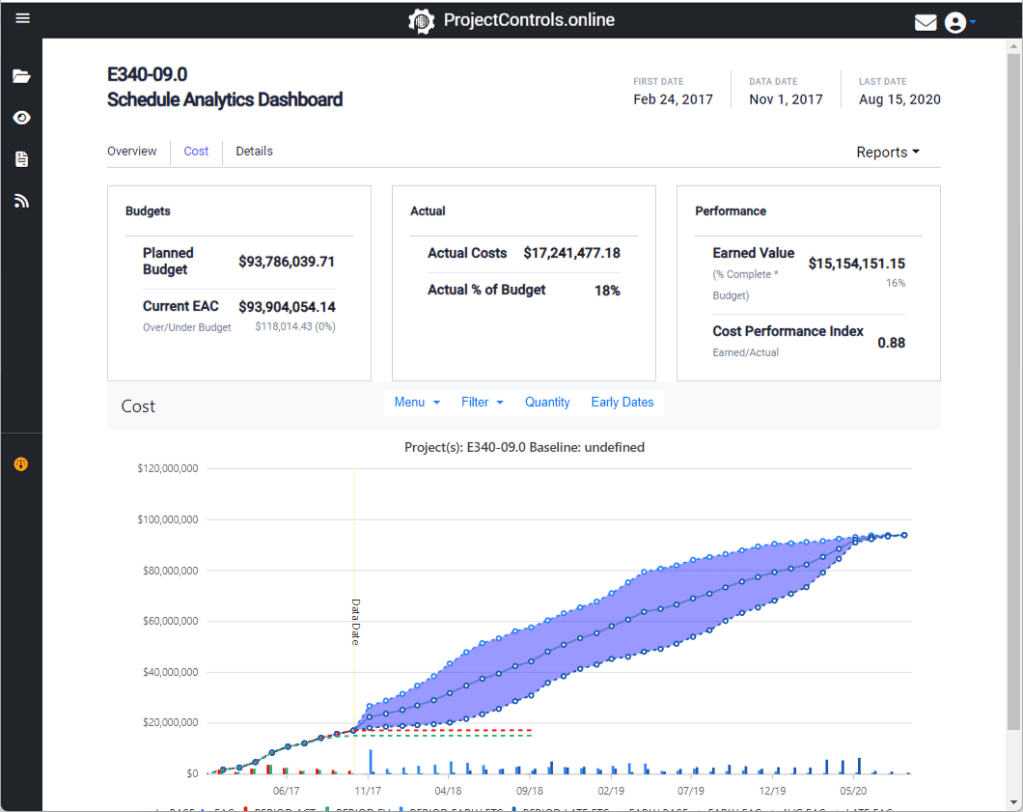Click the ProjectControls.online title link
Screen dimensions: 1023x812
click(529, 20)
